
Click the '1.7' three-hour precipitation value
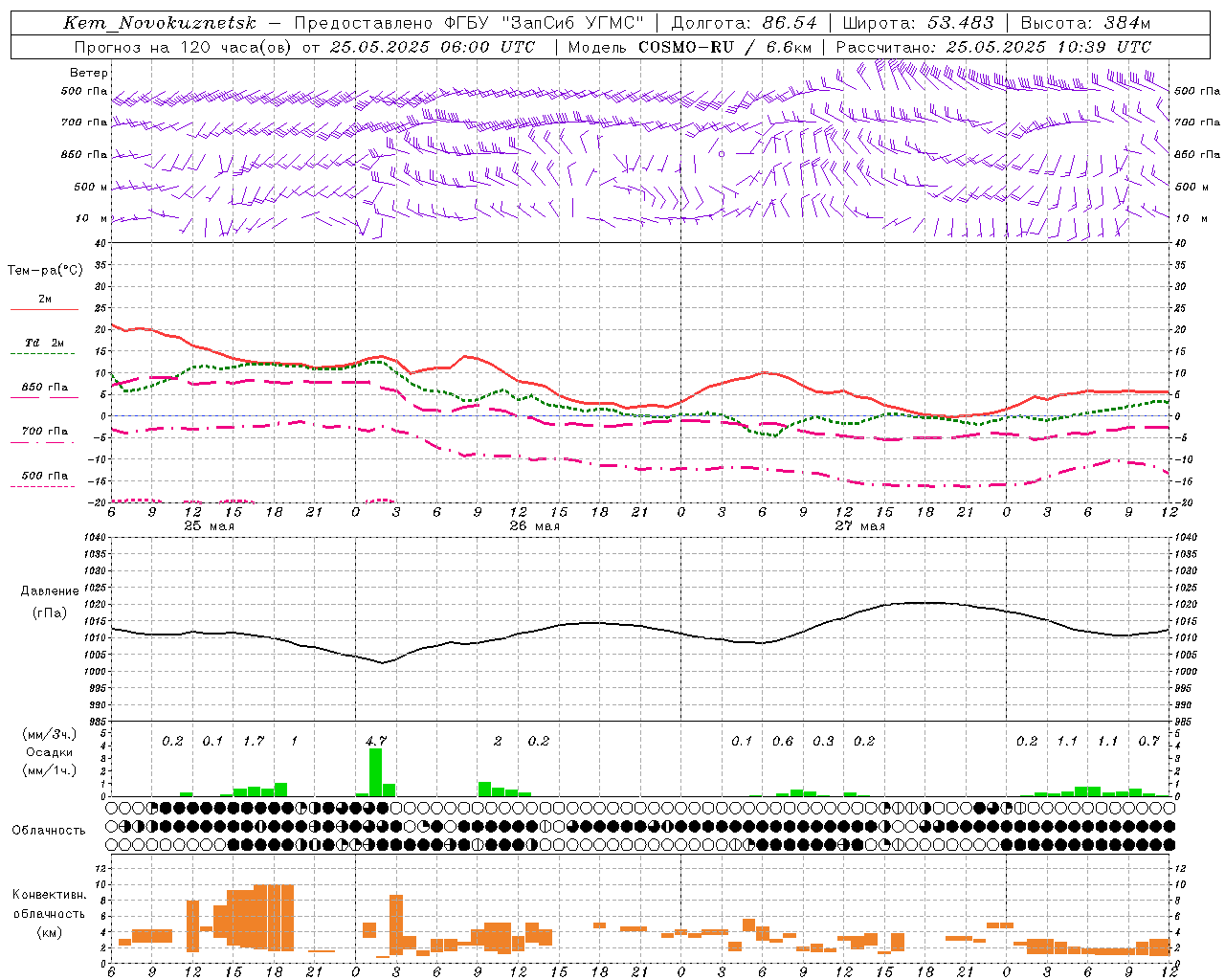254,741
